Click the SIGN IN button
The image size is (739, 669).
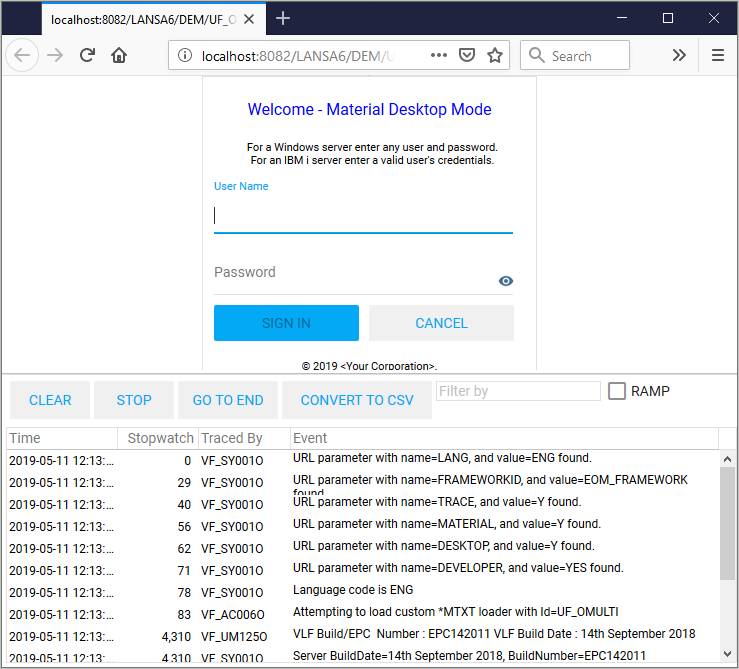286,323
